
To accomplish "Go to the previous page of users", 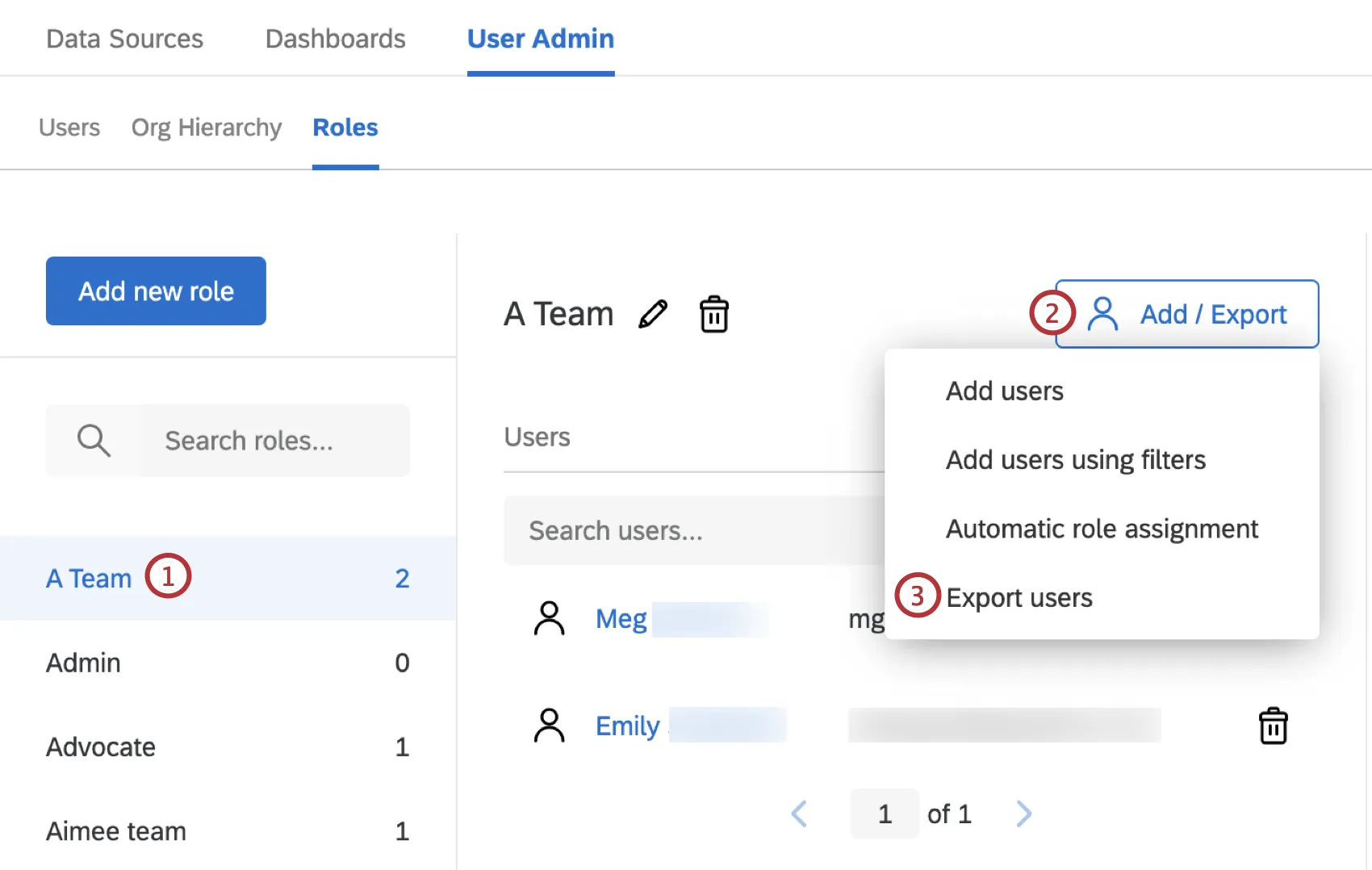I will pos(799,814).
